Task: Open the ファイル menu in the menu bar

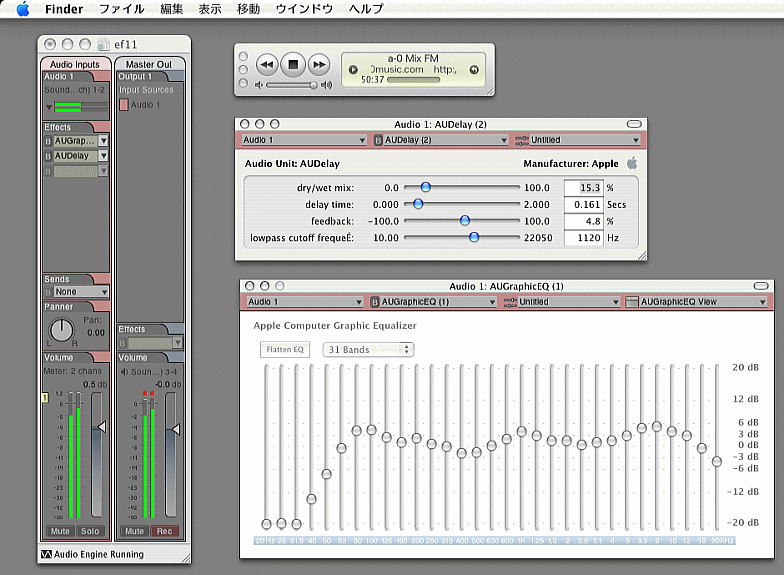Action: click(121, 9)
